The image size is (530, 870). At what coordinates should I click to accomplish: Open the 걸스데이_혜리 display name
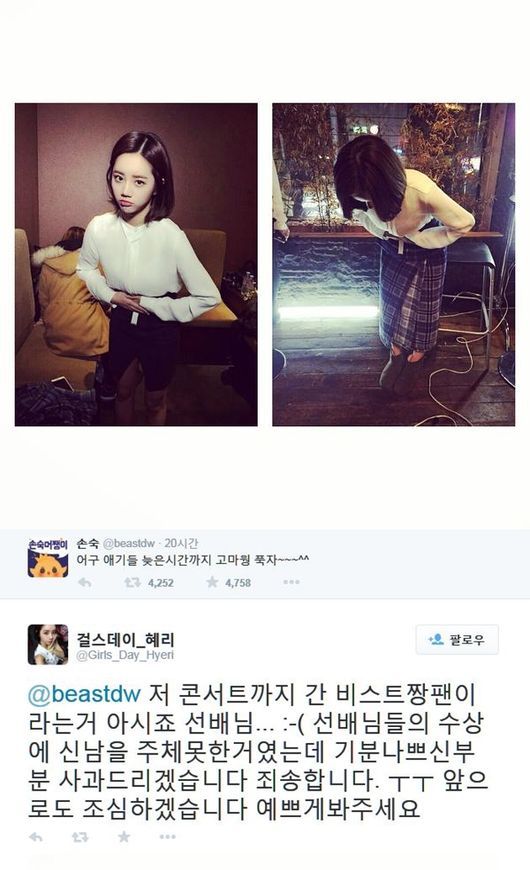(125, 639)
